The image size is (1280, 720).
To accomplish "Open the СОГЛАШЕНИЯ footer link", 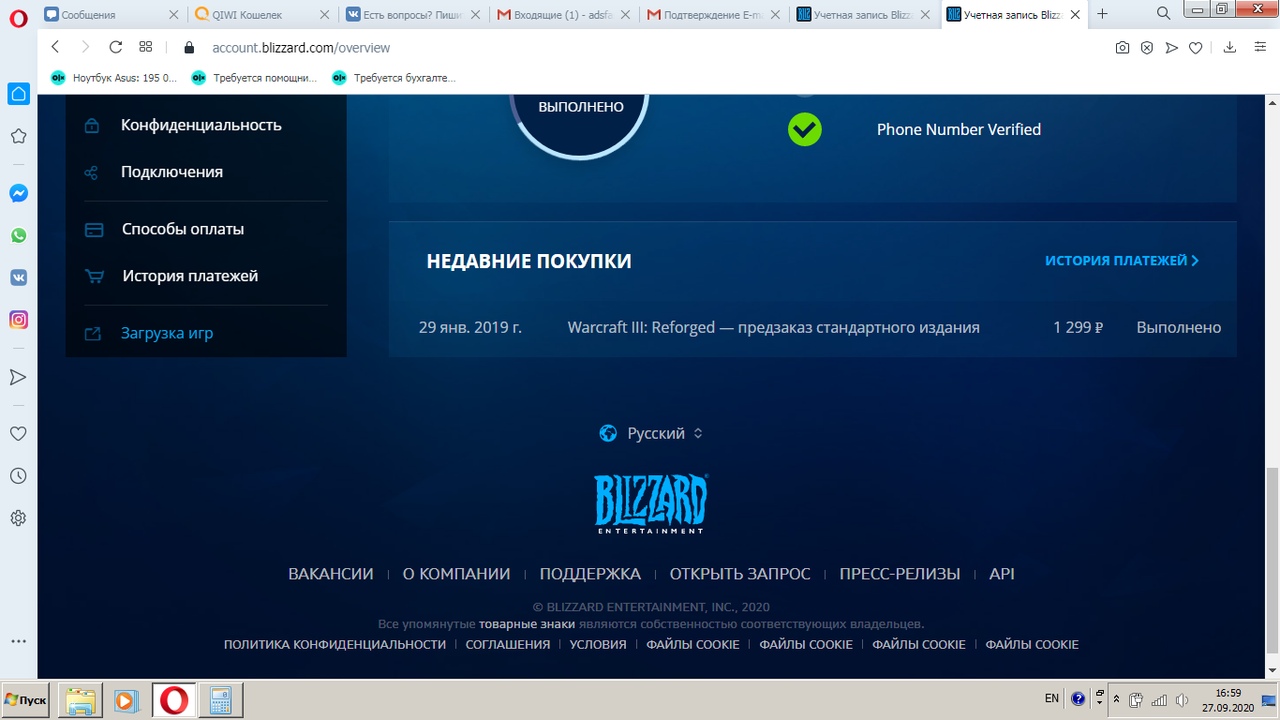I will click(508, 645).
